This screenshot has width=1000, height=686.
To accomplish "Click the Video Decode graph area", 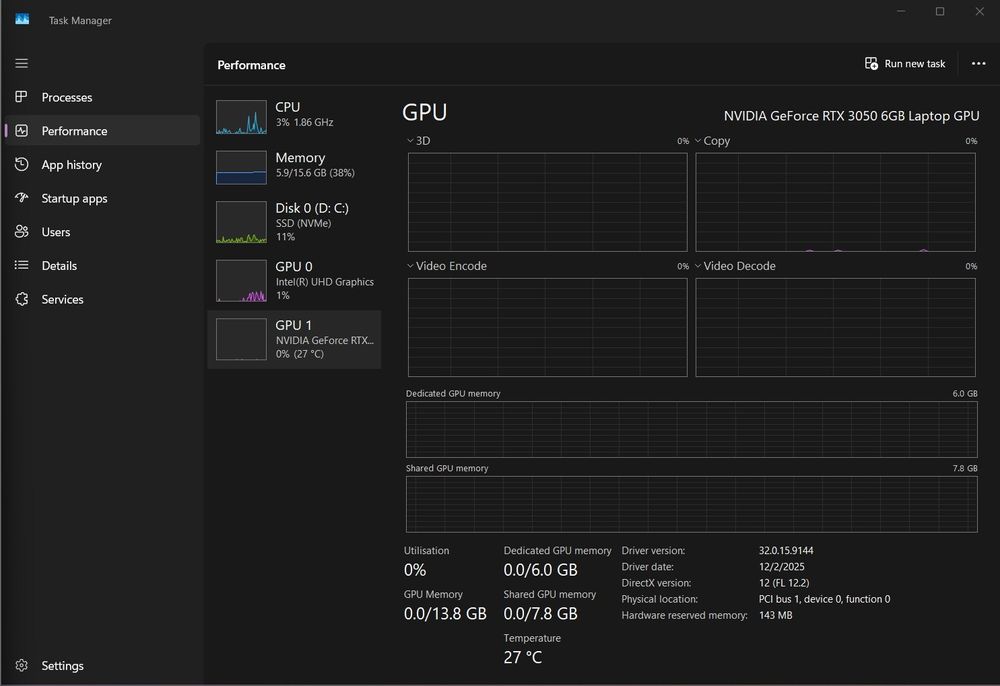I will tap(835, 327).
